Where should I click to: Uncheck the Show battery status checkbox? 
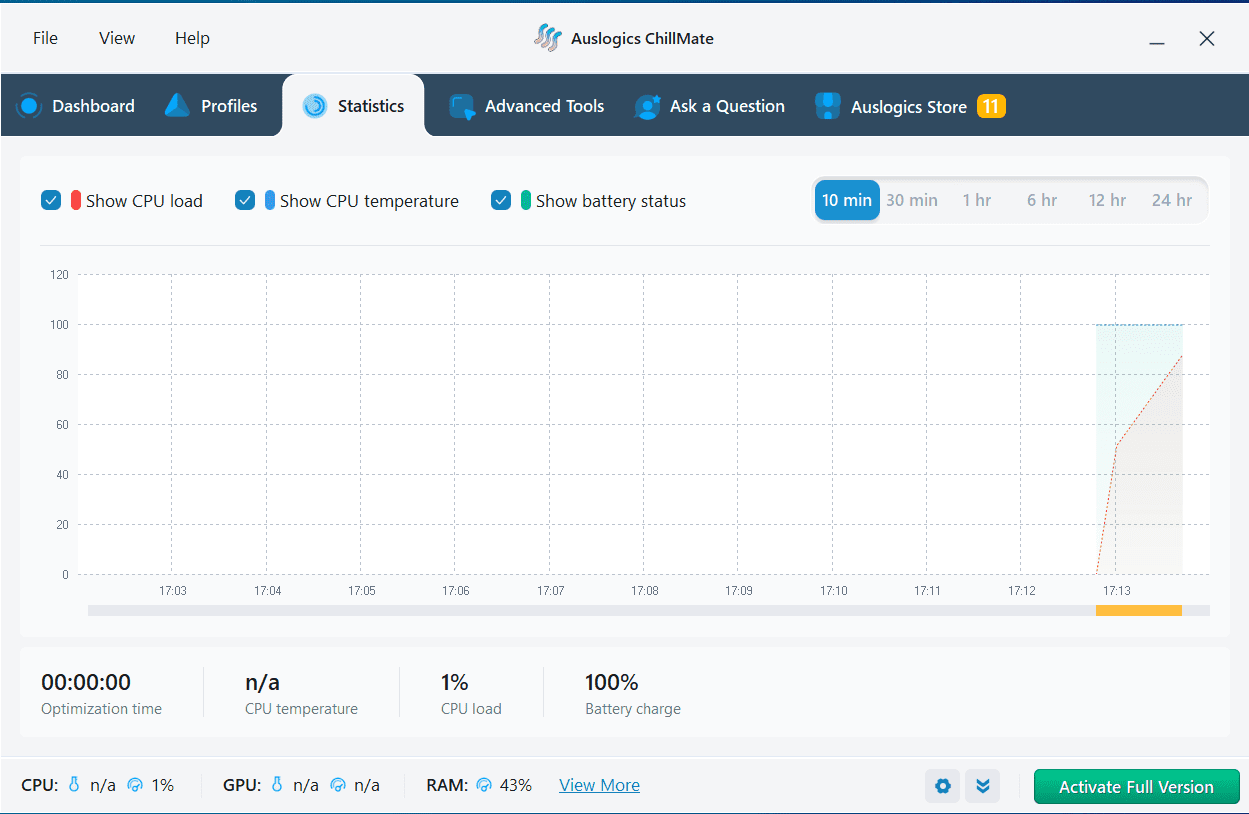(501, 200)
